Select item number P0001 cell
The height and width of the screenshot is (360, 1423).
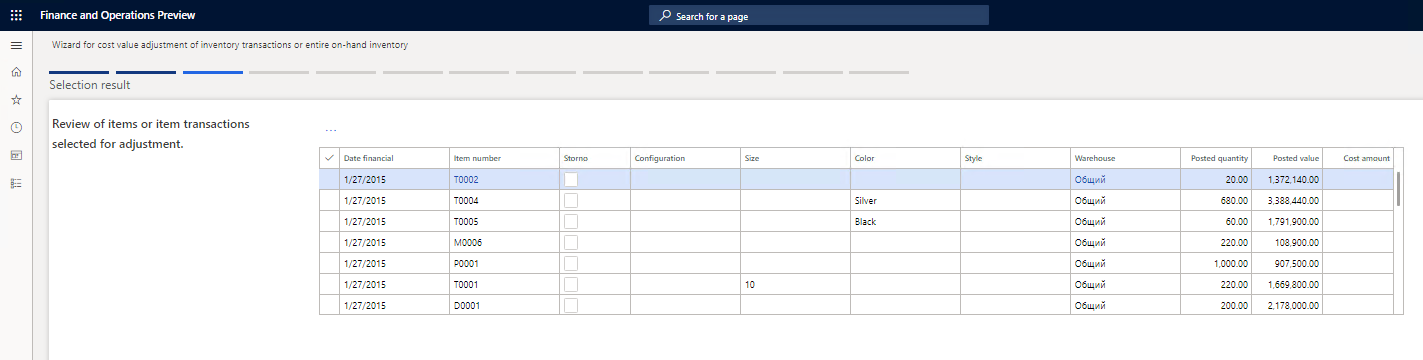pos(504,263)
